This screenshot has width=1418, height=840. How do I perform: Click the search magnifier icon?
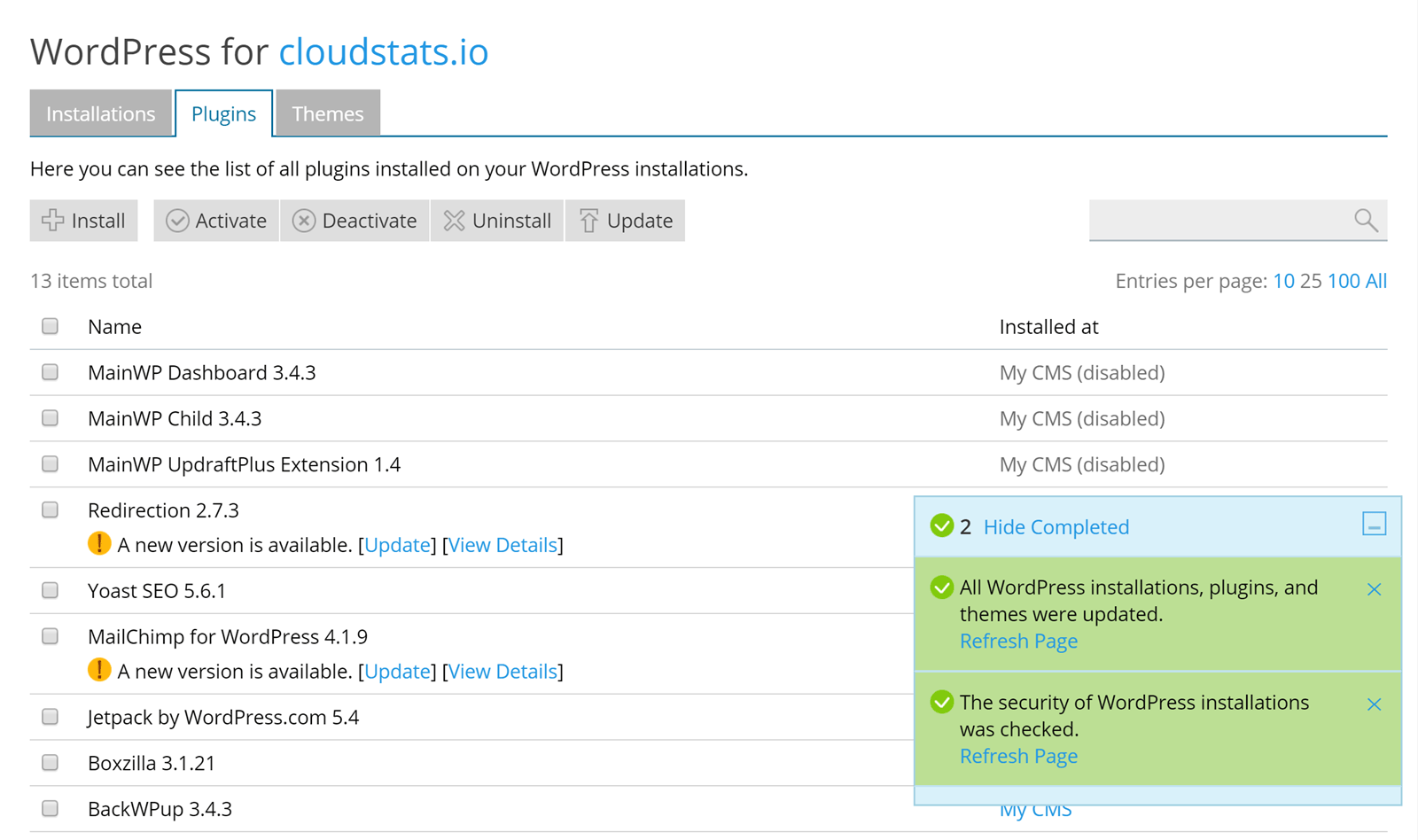tap(1365, 220)
